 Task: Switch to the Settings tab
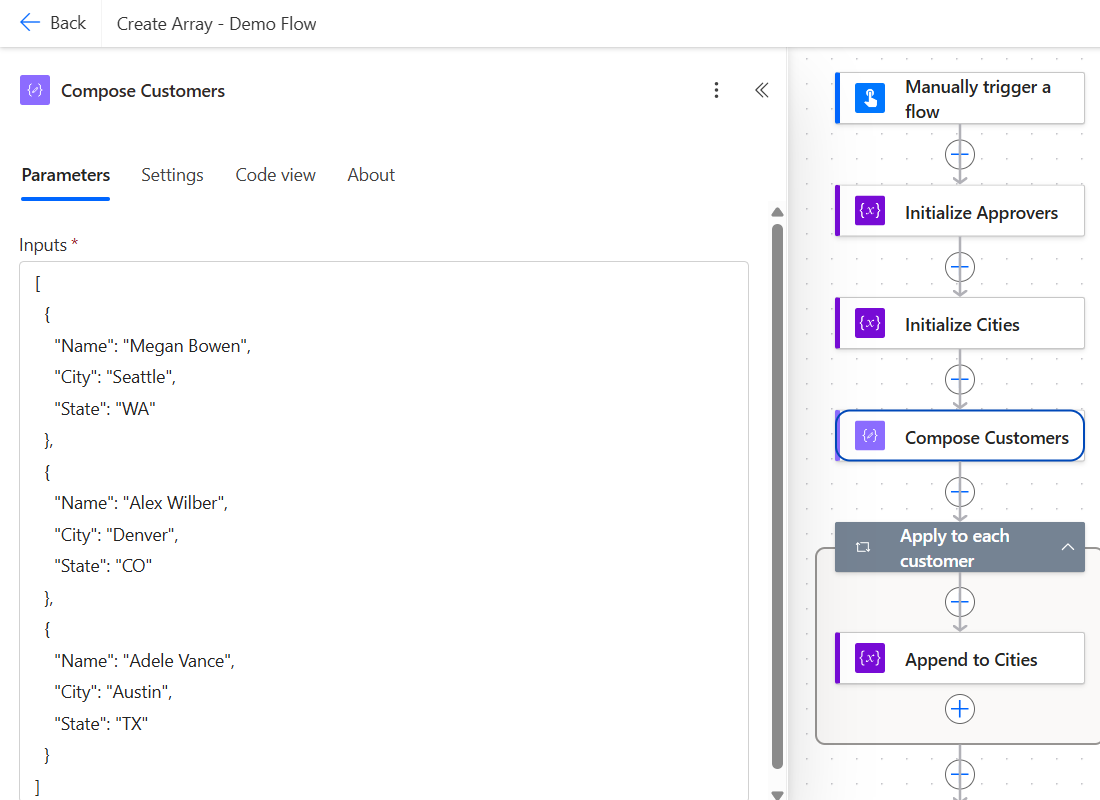coord(173,175)
